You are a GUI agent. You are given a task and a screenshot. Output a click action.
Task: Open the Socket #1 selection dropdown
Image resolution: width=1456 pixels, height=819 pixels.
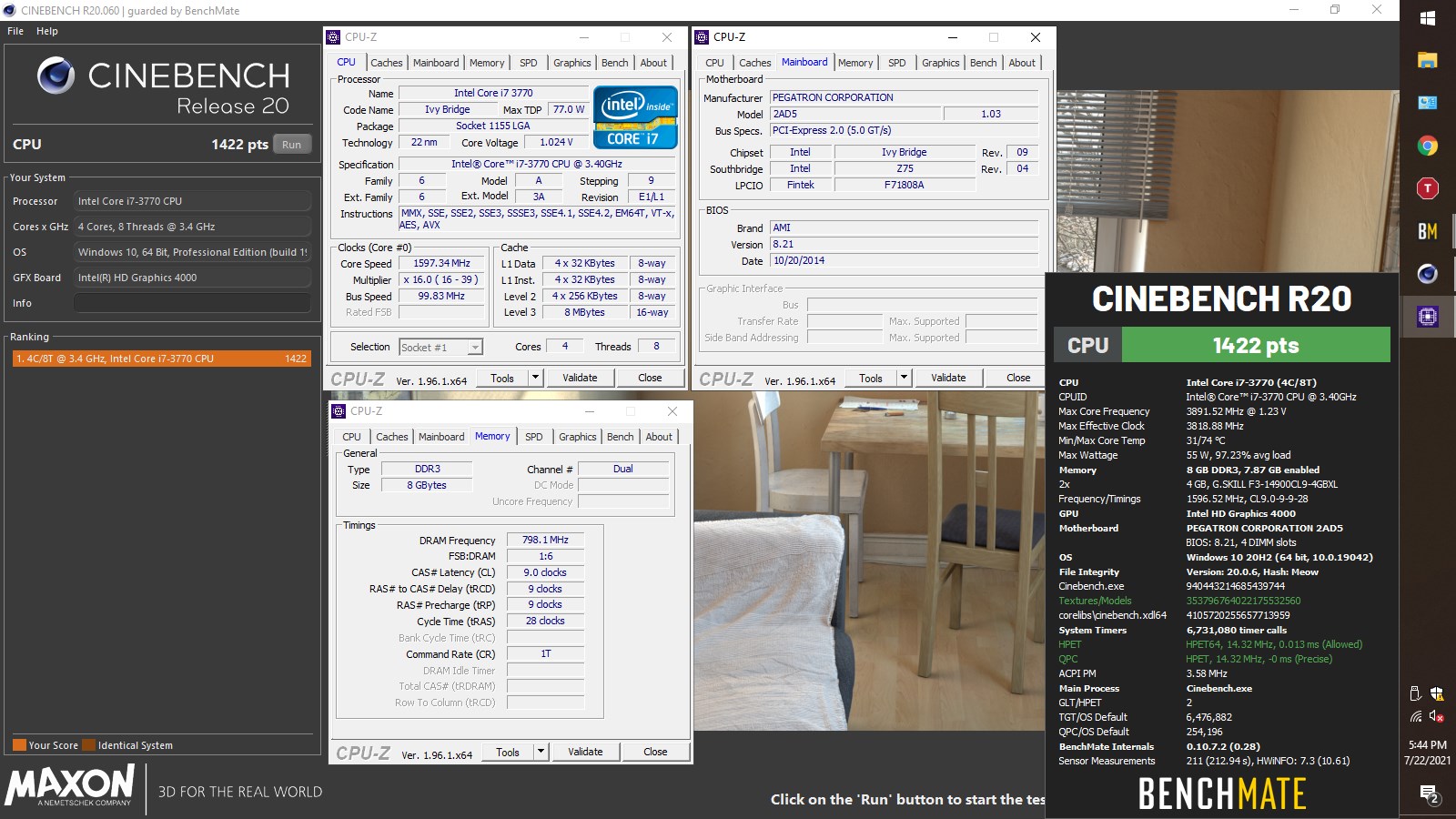440,347
